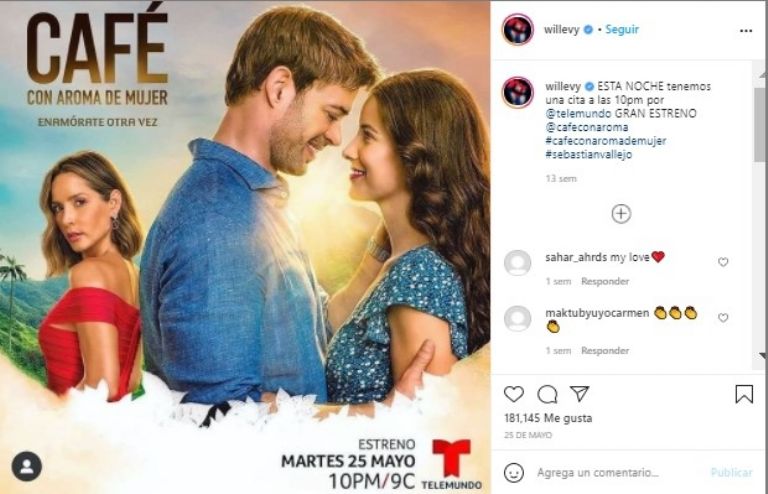Image resolution: width=768 pixels, height=494 pixels.
Task: Click Seguir to follow willevy
Action: [x=622, y=29]
